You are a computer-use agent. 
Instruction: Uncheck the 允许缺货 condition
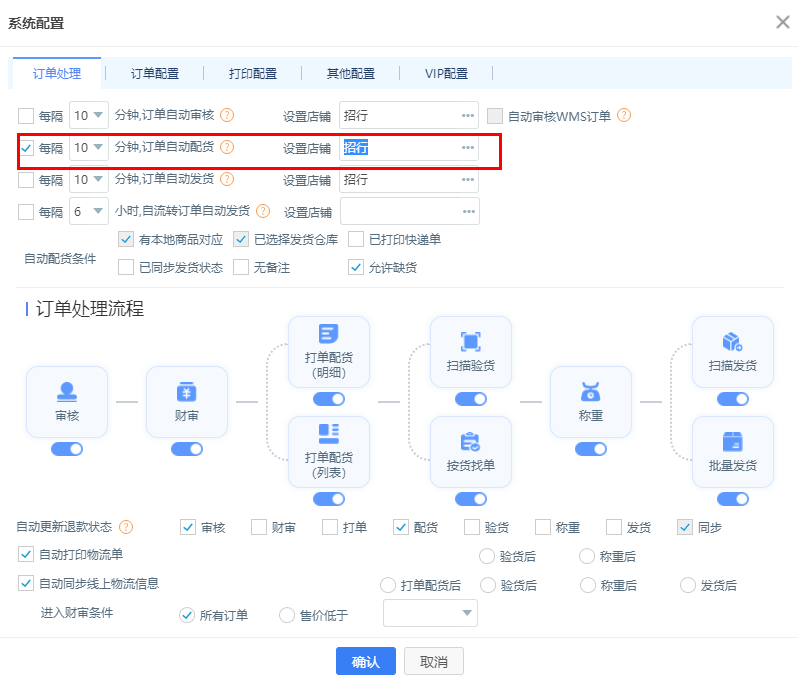[356, 267]
